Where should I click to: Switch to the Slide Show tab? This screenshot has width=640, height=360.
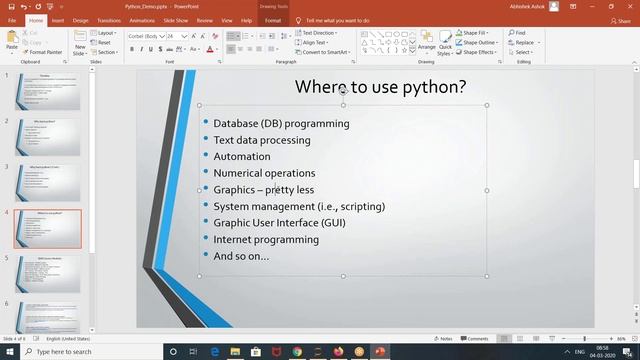tap(176, 20)
